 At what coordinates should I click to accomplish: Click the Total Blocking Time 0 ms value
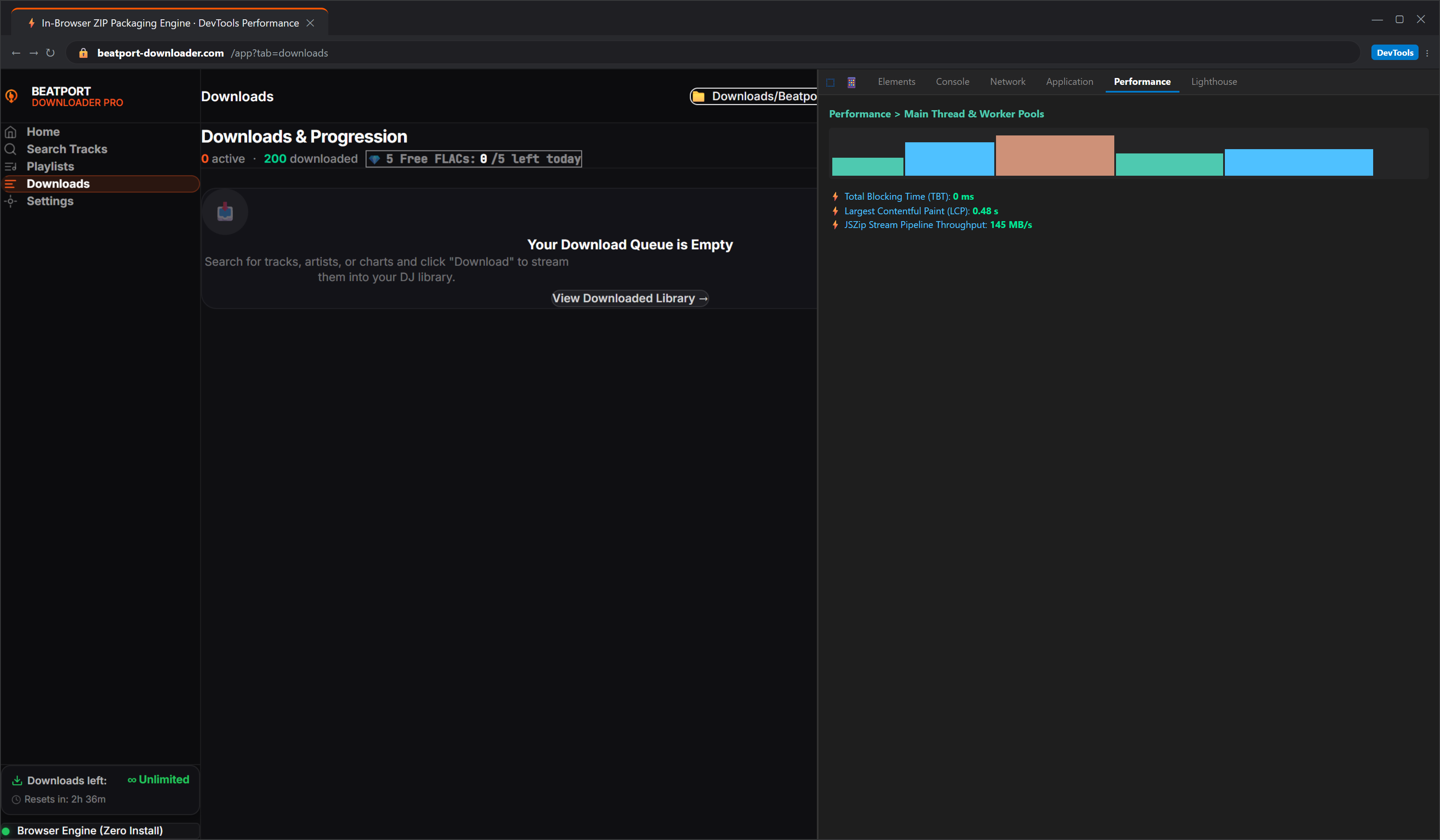click(963, 197)
